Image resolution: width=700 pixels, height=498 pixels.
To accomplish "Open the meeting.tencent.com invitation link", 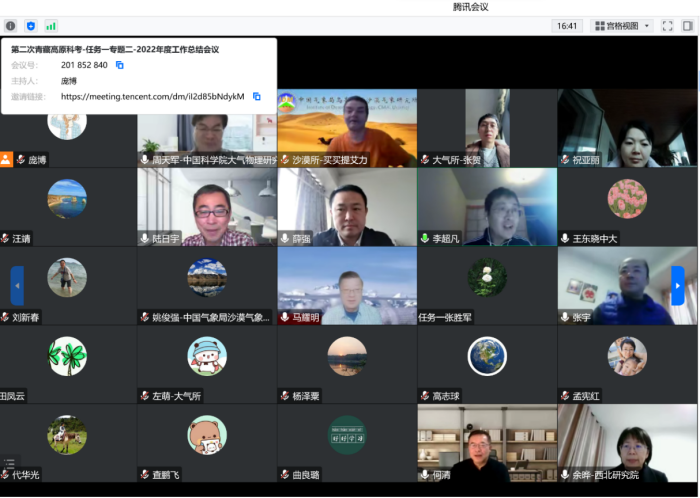I will pos(152,97).
